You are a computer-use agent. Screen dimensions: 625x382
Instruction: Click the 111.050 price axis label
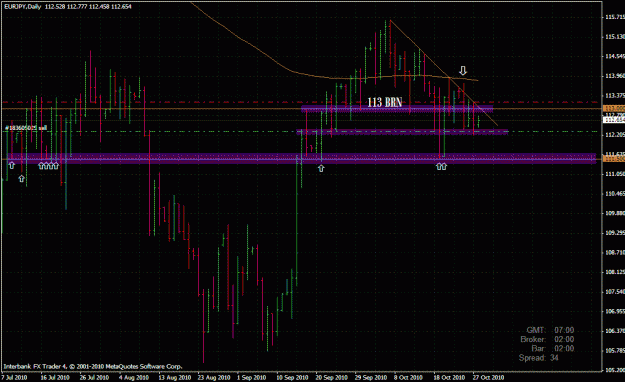pyautogui.click(x=614, y=174)
